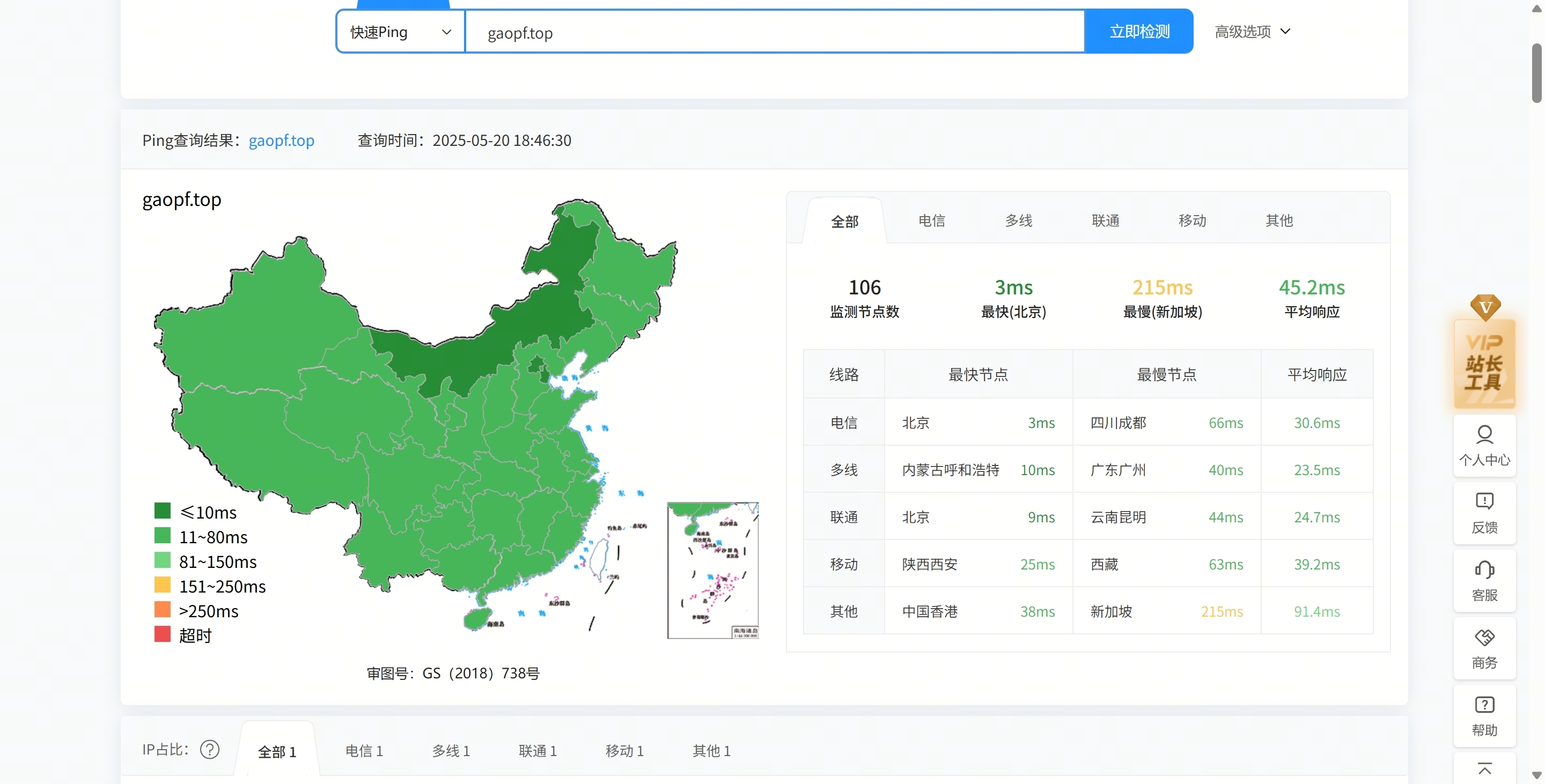Screen dimensions: 1545x784
Task: Click the 反馈 feedback icon
Action: pyautogui.click(x=1484, y=513)
